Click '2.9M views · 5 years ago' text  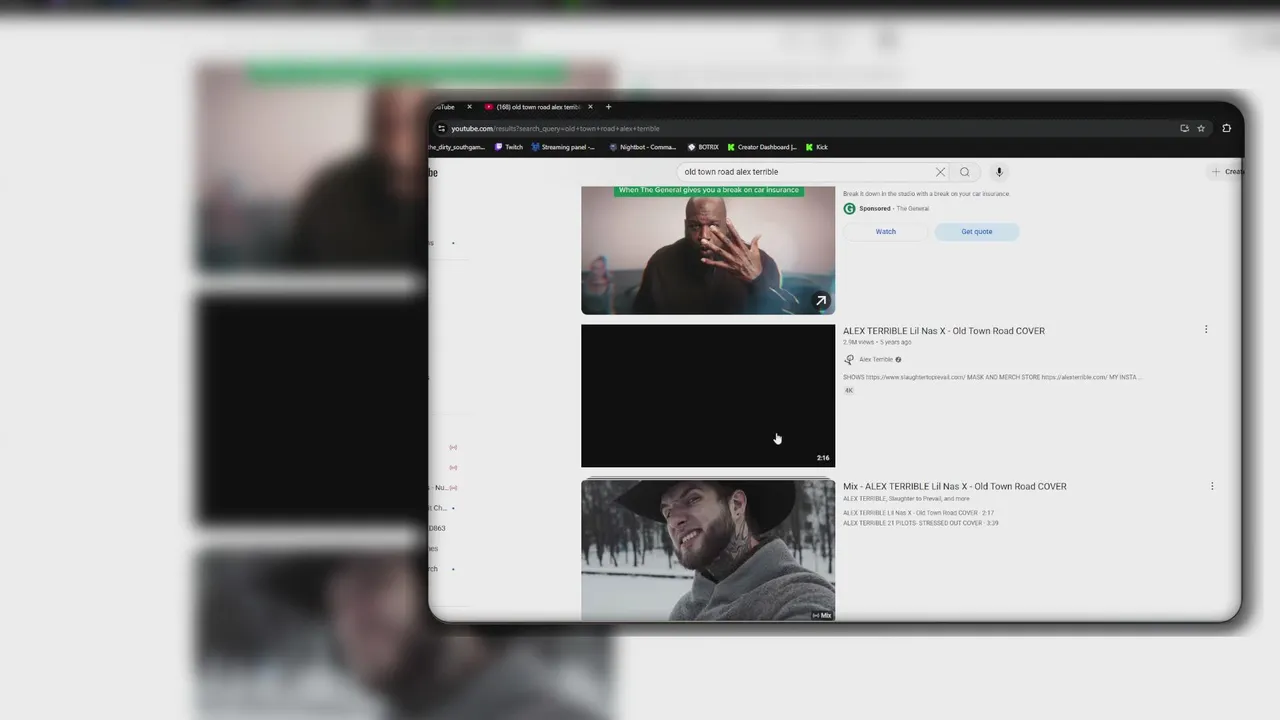[x=877, y=342]
